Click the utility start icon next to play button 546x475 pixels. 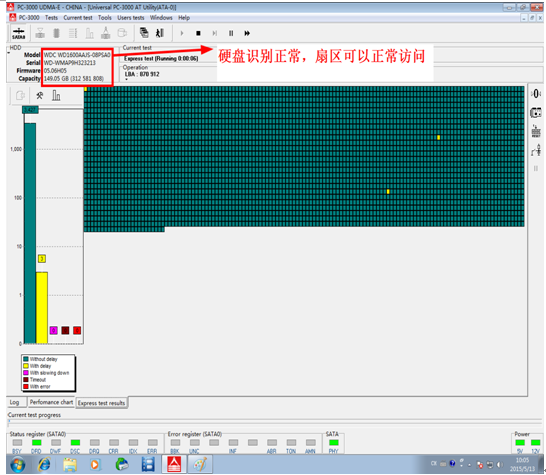(159, 33)
